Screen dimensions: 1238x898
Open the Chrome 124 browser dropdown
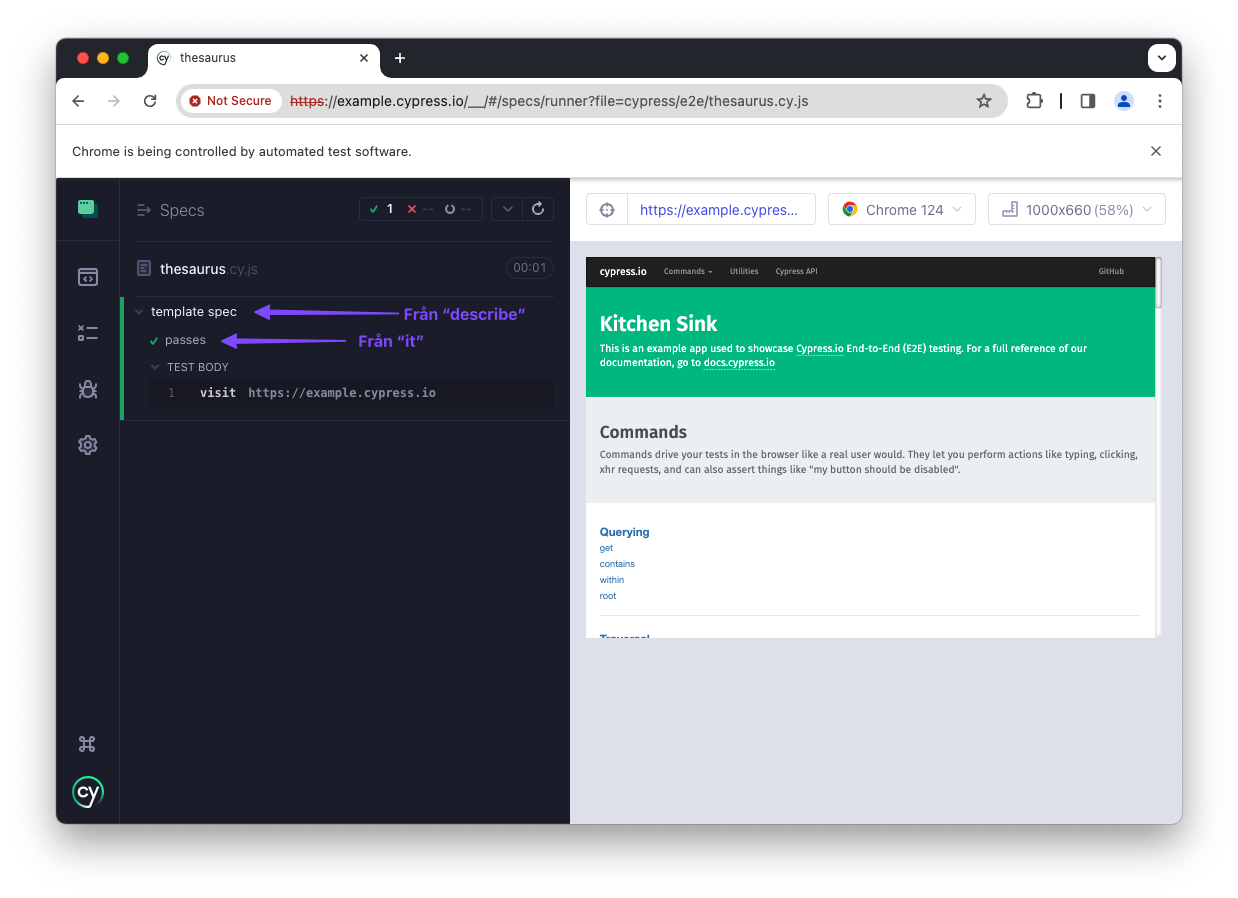(901, 210)
